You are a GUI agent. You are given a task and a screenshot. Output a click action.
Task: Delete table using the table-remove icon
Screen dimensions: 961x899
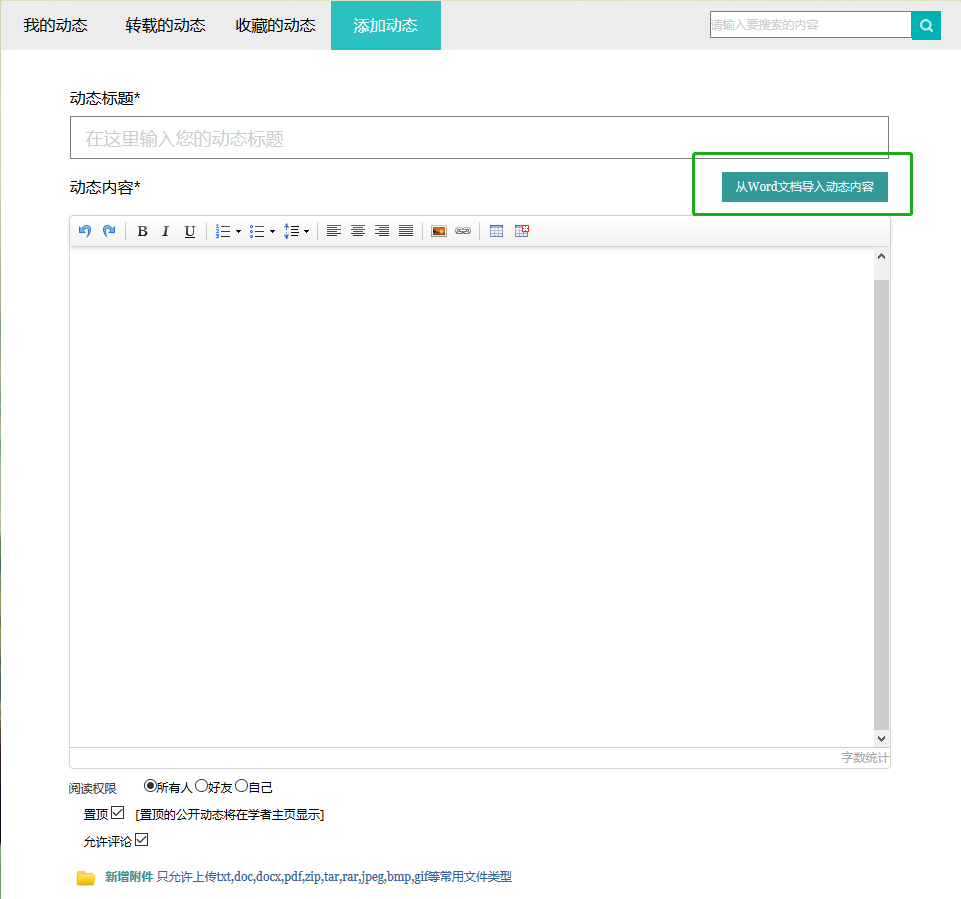522,231
